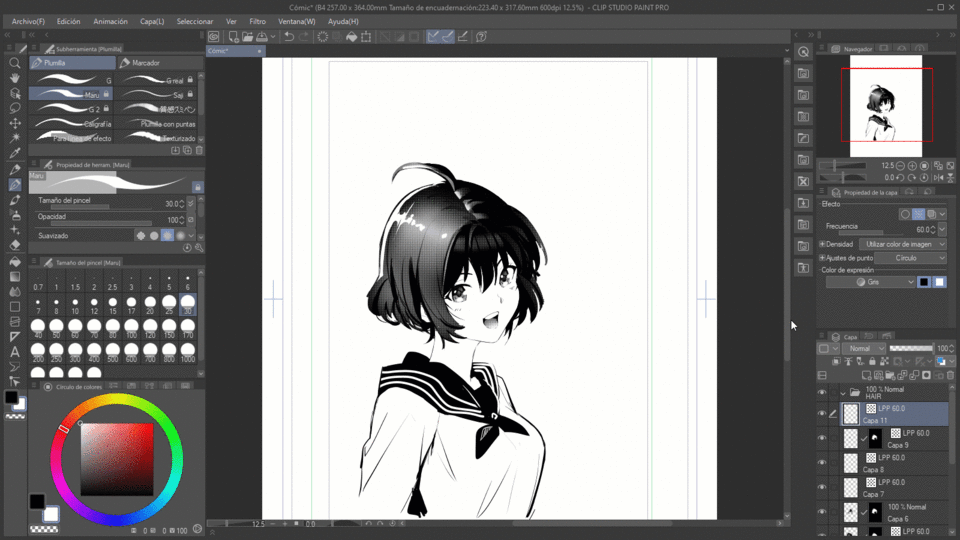Select brush size 100 preset
Viewport: 960px width, 540px height.
click(x=131, y=328)
